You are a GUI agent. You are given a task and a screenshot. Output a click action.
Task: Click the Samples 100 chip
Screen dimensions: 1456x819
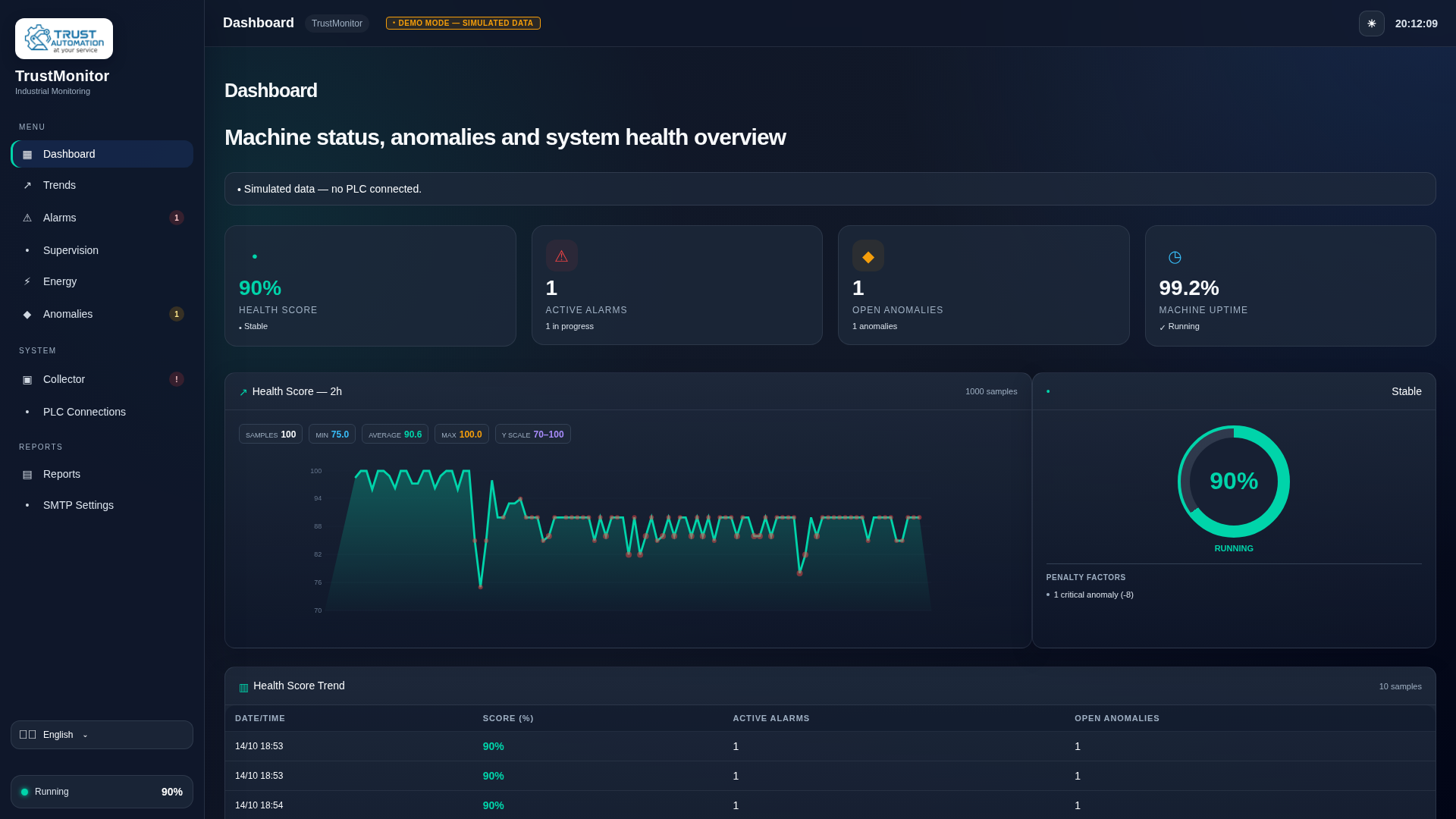[271, 435]
